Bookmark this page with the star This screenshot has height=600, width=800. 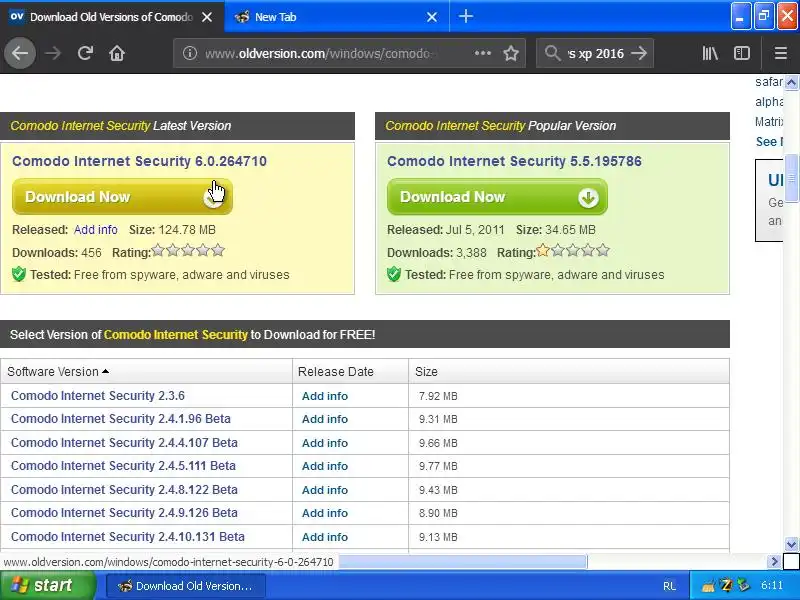click(511, 53)
